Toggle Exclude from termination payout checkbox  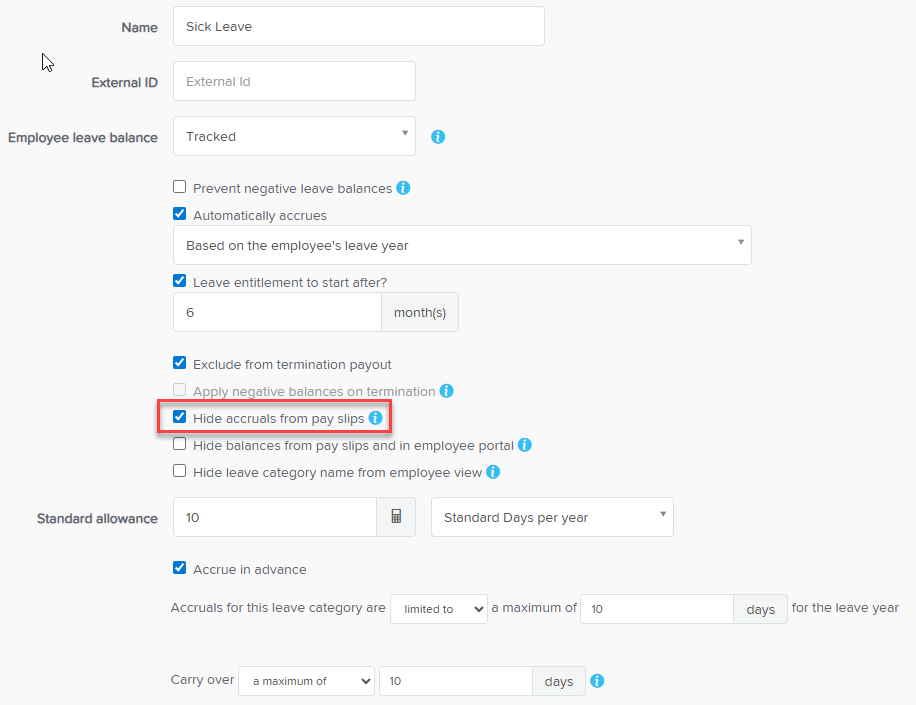point(180,363)
